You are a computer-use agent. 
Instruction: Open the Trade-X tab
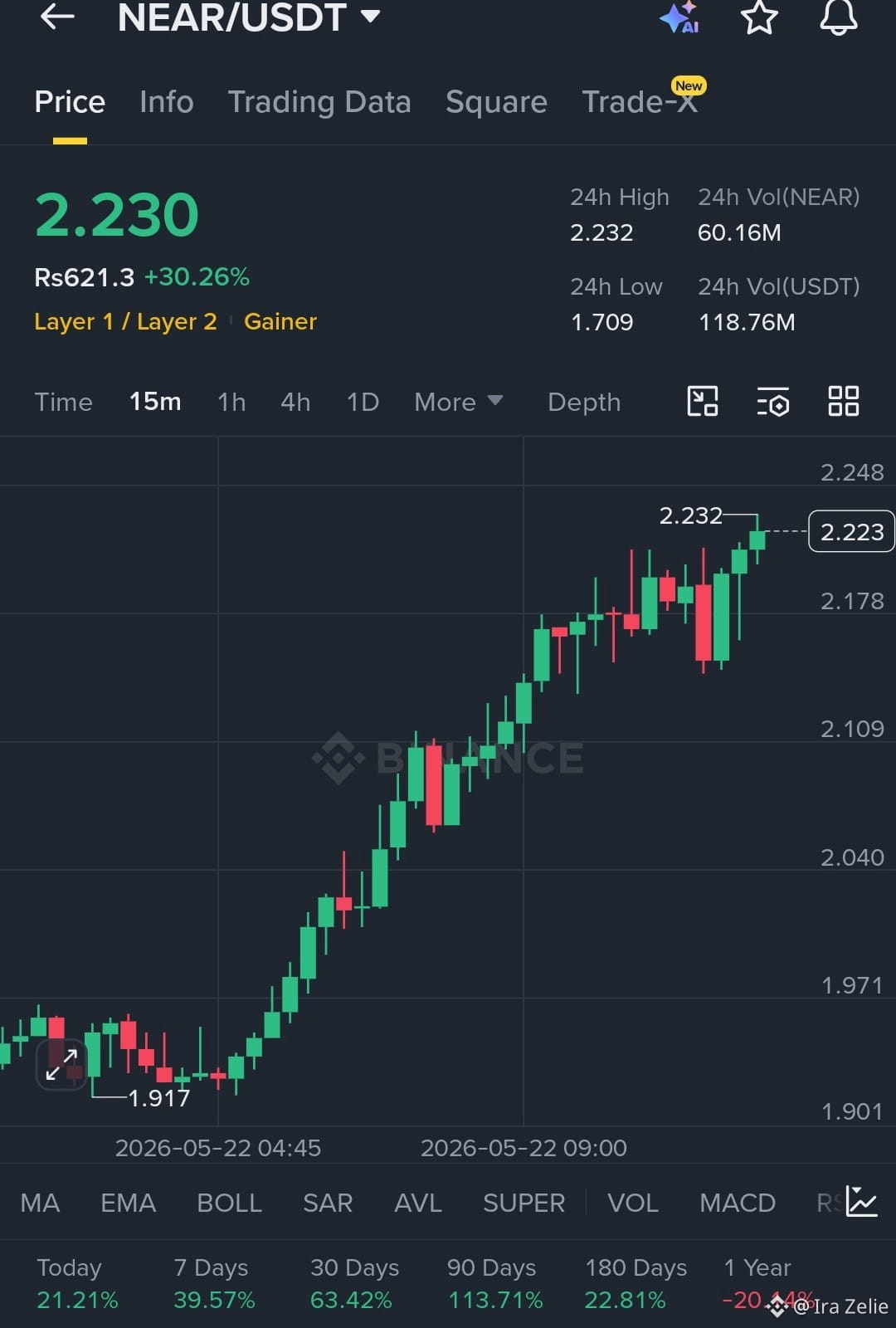point(640,102)
